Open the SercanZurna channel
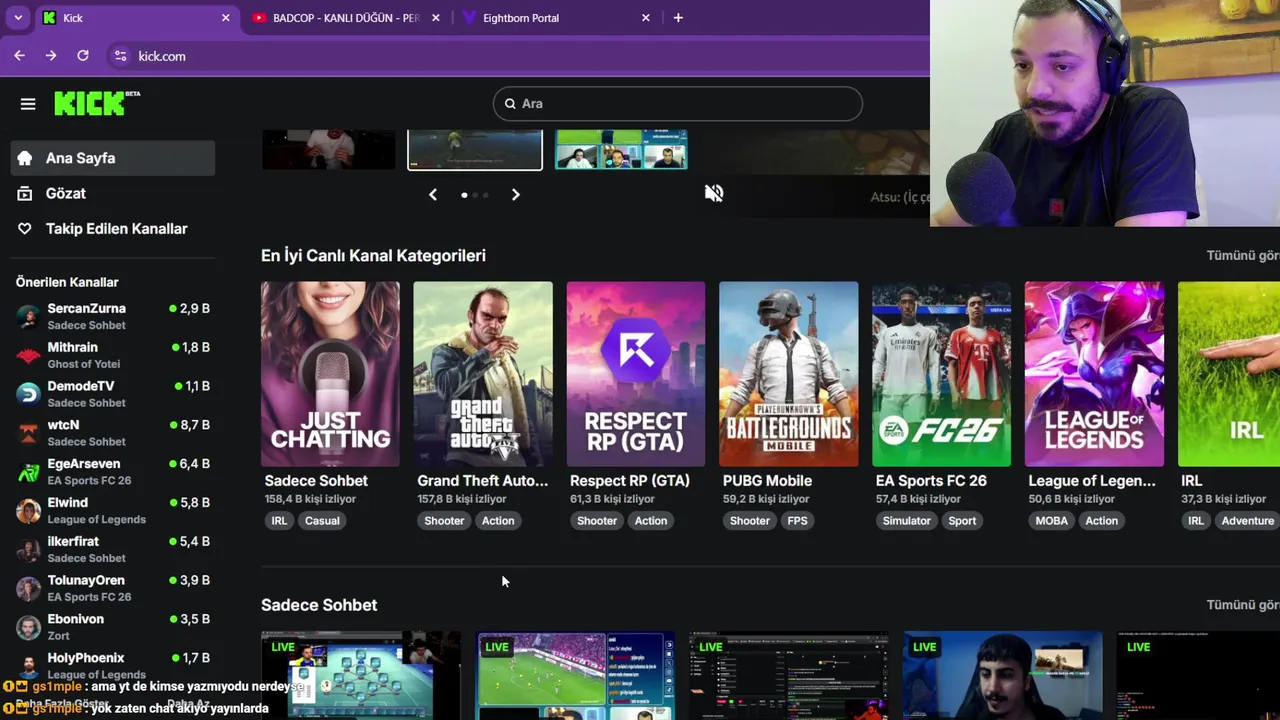The width and height of the screenshot is (1280, 720). [113, 316]
